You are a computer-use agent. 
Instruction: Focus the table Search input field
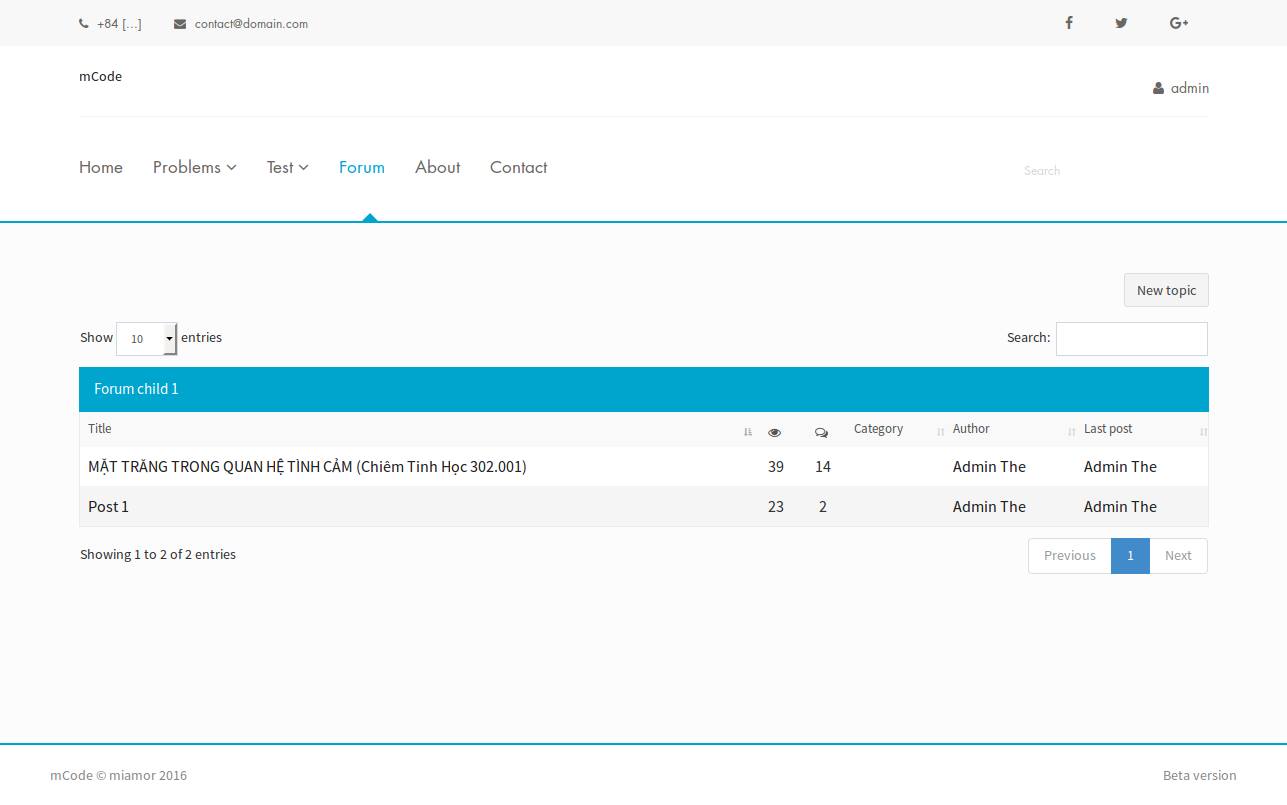[x=1132, y=339]
